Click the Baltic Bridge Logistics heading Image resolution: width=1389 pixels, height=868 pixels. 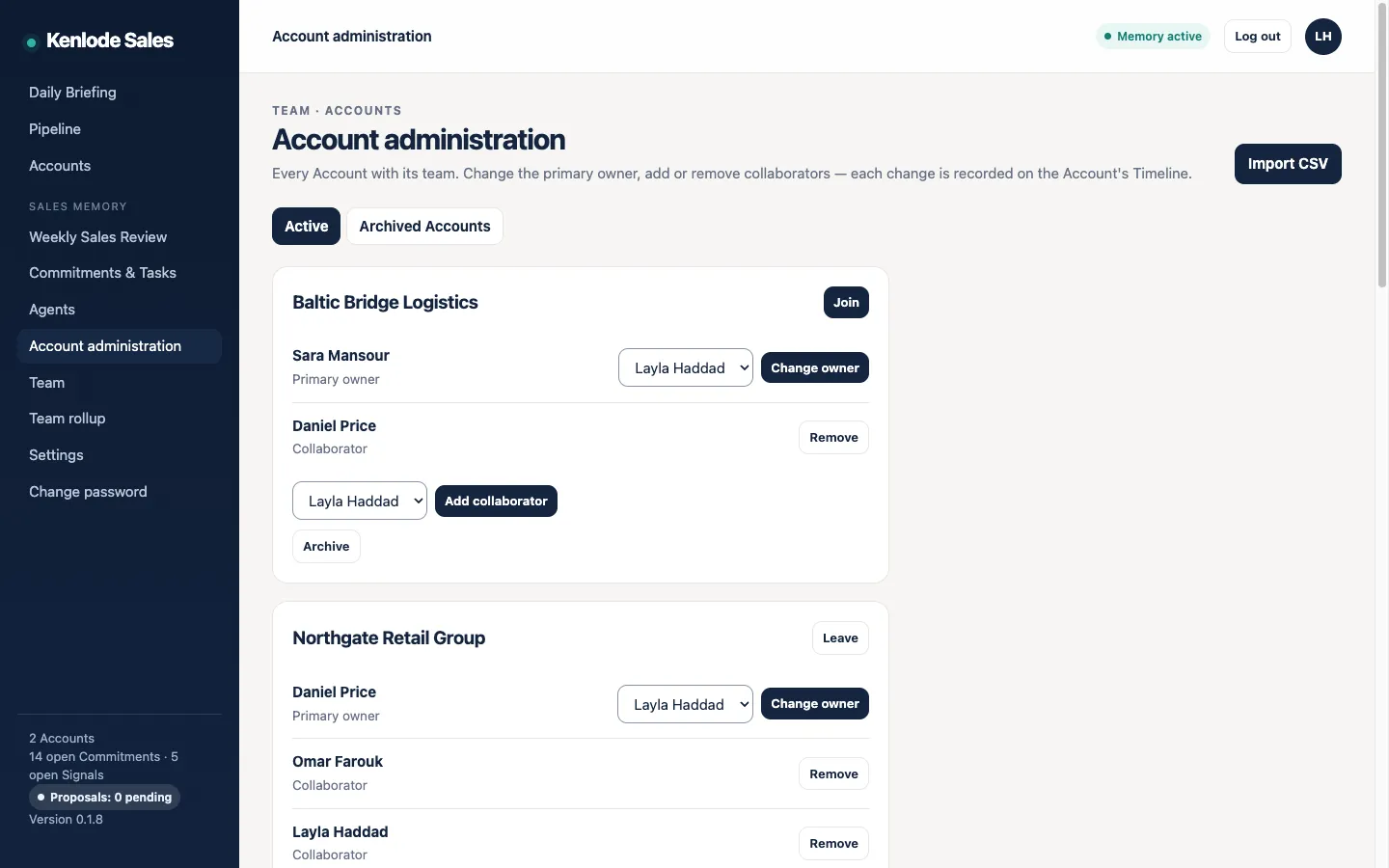(385, 303)
